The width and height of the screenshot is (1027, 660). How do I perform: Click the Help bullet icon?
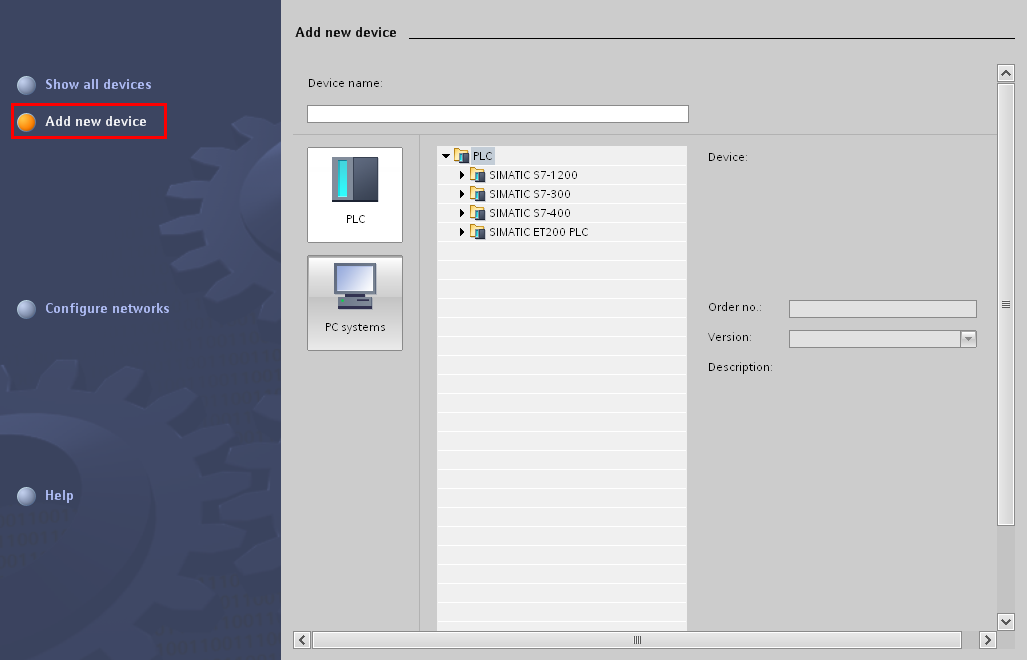click(27, 496)
